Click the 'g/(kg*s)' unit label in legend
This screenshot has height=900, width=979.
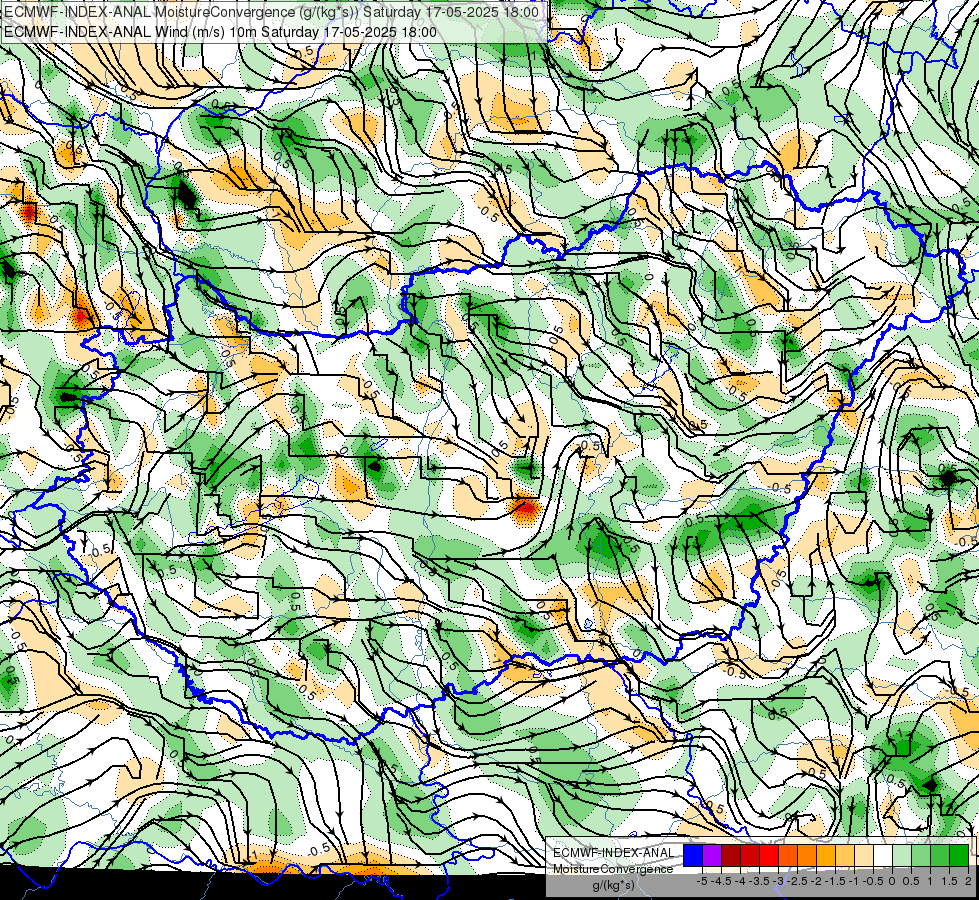614,885
